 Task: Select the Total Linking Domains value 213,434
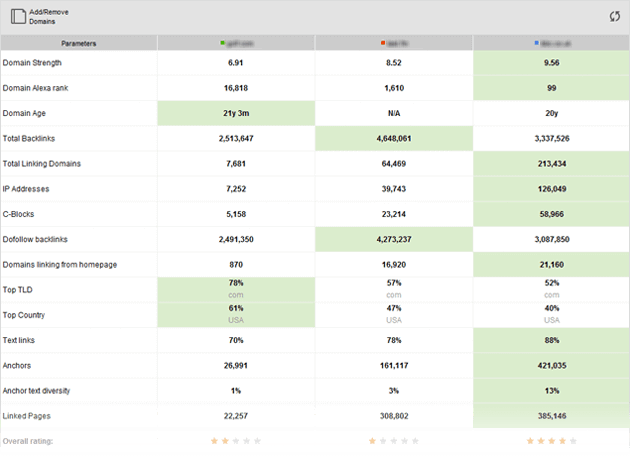[x=551, y=163]
